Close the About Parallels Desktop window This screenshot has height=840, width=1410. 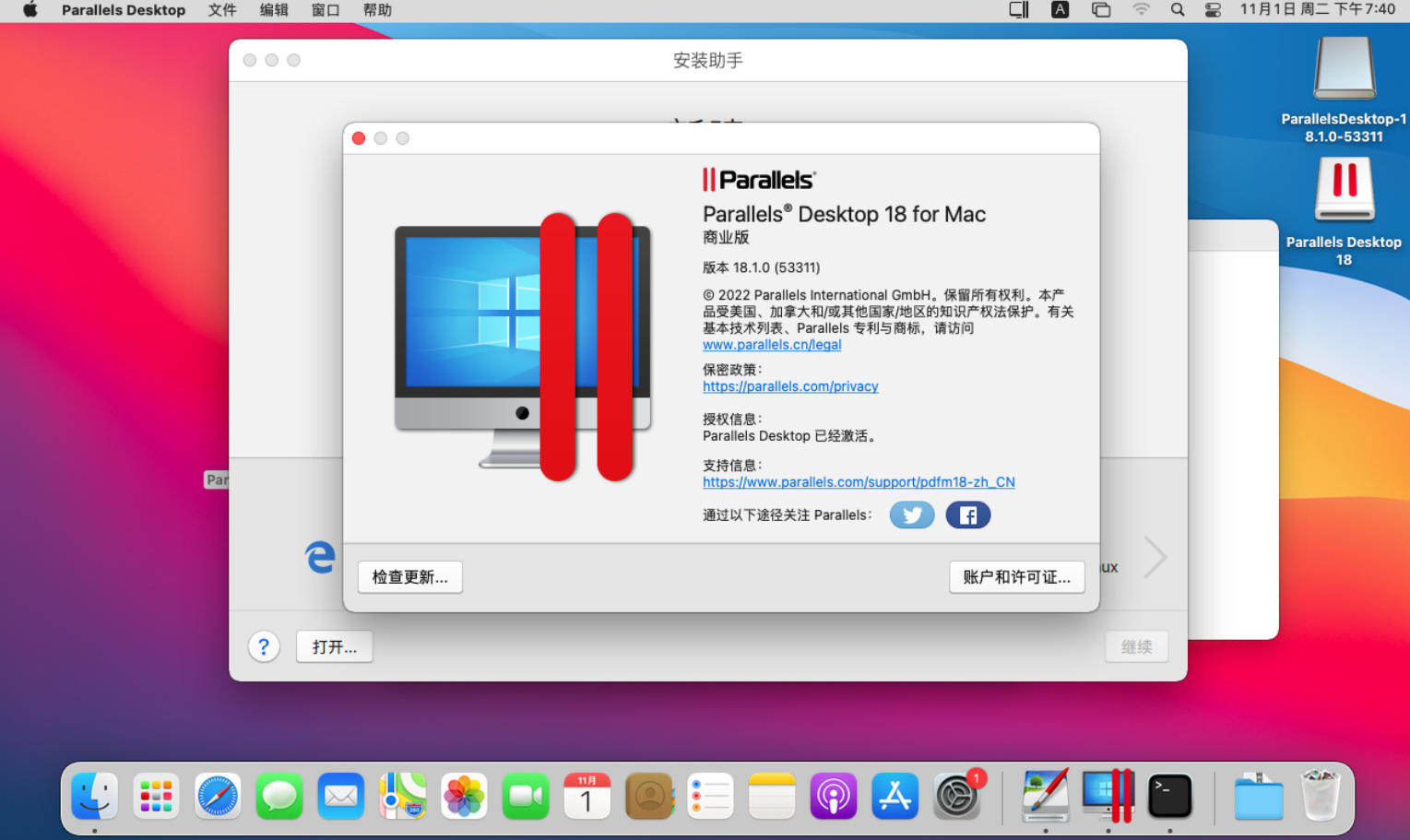click(359, 138)
